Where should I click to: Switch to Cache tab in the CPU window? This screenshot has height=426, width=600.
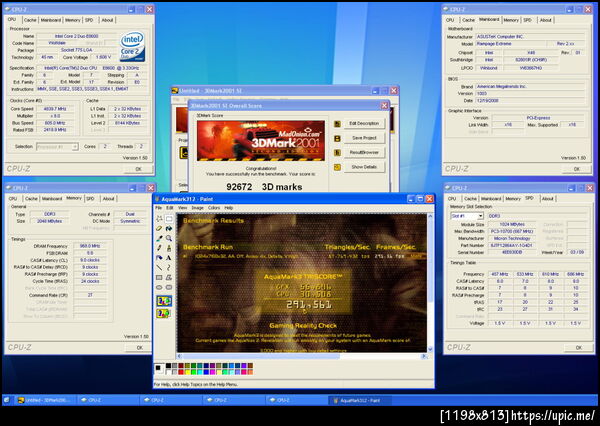(30, 20)
